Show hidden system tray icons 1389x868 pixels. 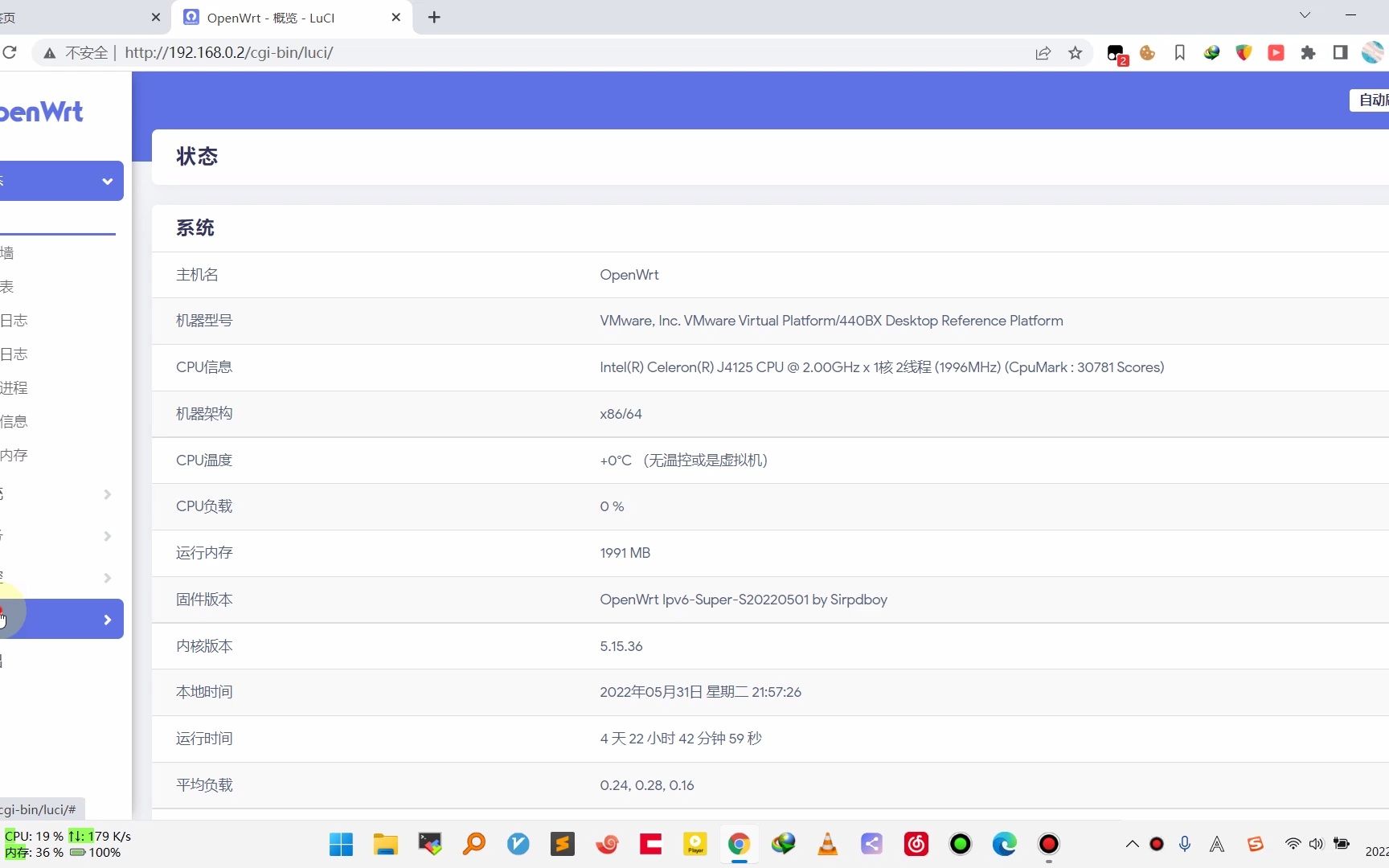click(1132, 844)
